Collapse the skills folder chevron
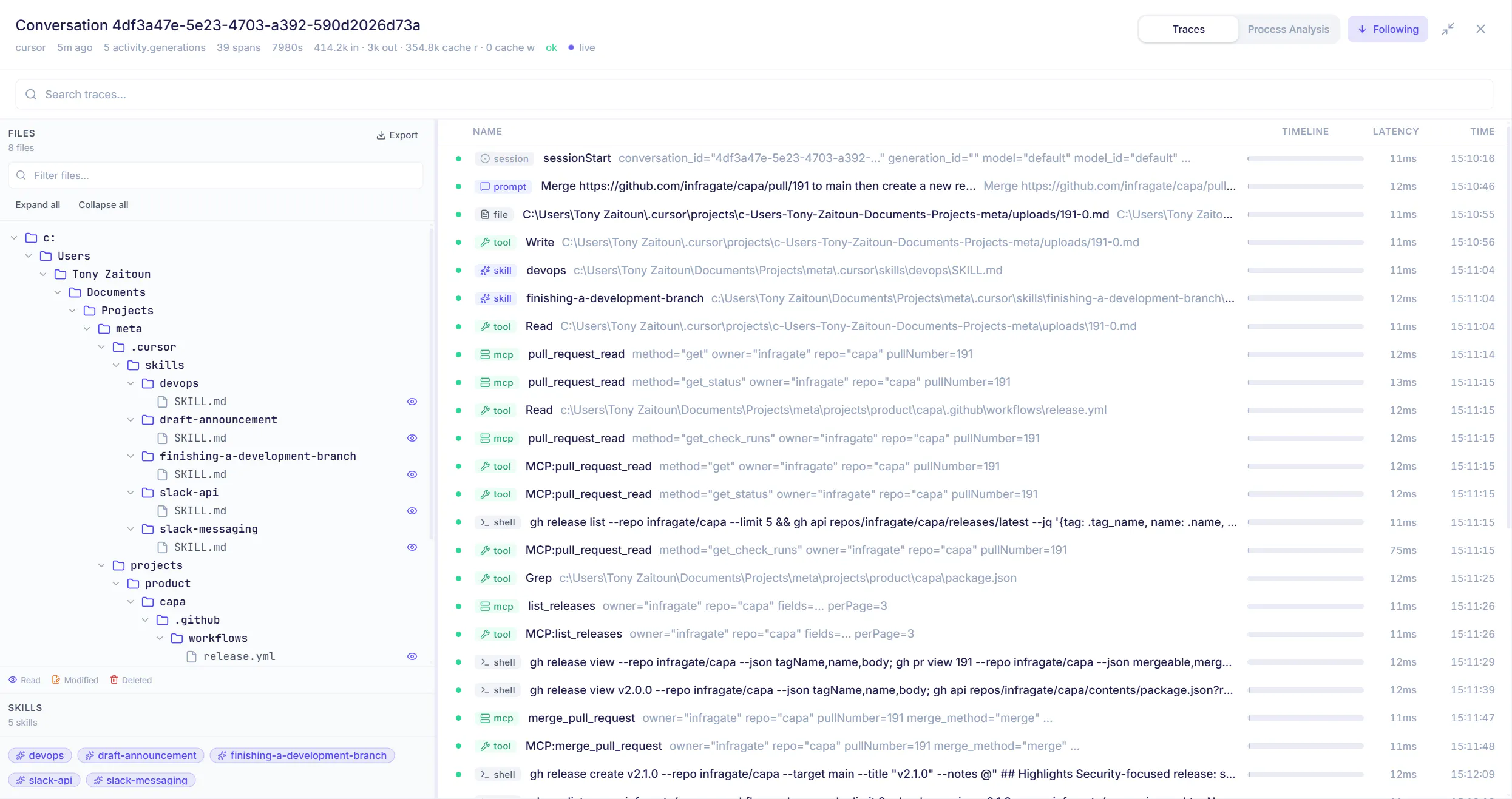 (115, 365)
